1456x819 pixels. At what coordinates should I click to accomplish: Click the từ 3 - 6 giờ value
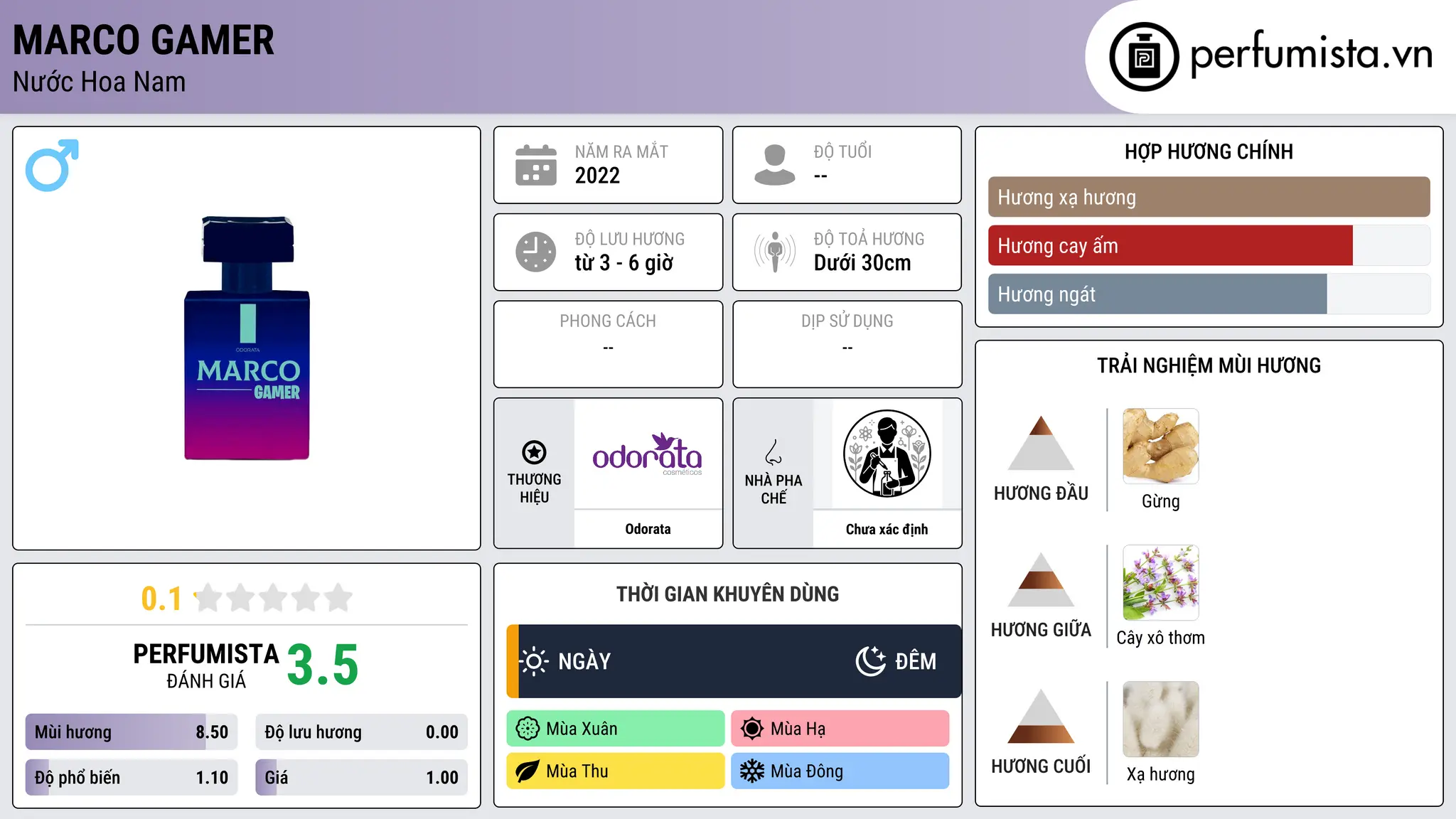click(624, 262)
